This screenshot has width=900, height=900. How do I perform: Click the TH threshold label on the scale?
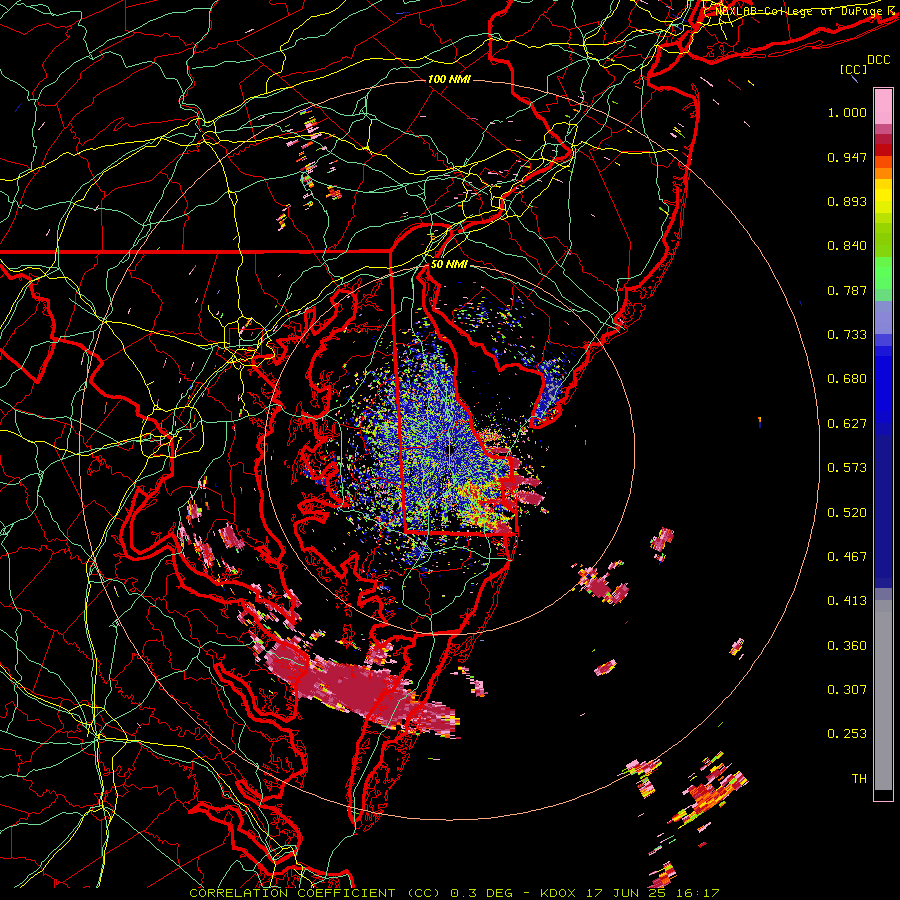(x=859, y=779)
